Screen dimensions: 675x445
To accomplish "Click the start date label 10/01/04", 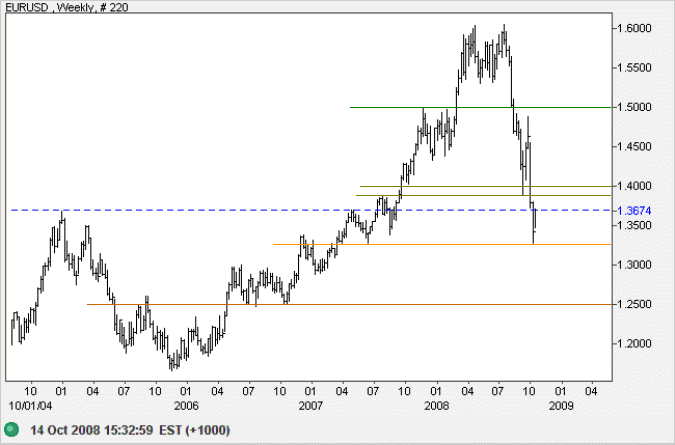I will [30, 406].
